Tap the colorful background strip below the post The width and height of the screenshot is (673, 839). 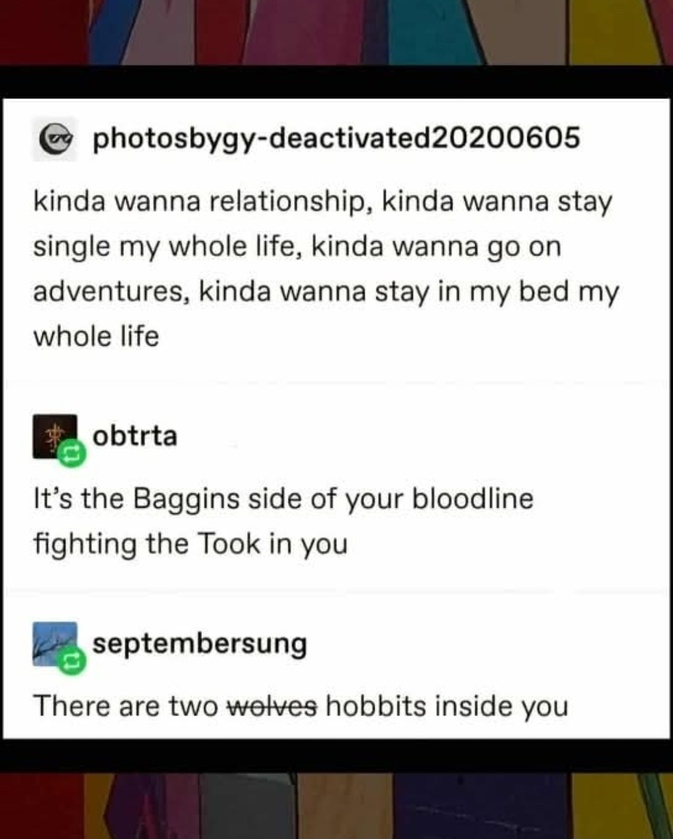click(x=336, y=805)
